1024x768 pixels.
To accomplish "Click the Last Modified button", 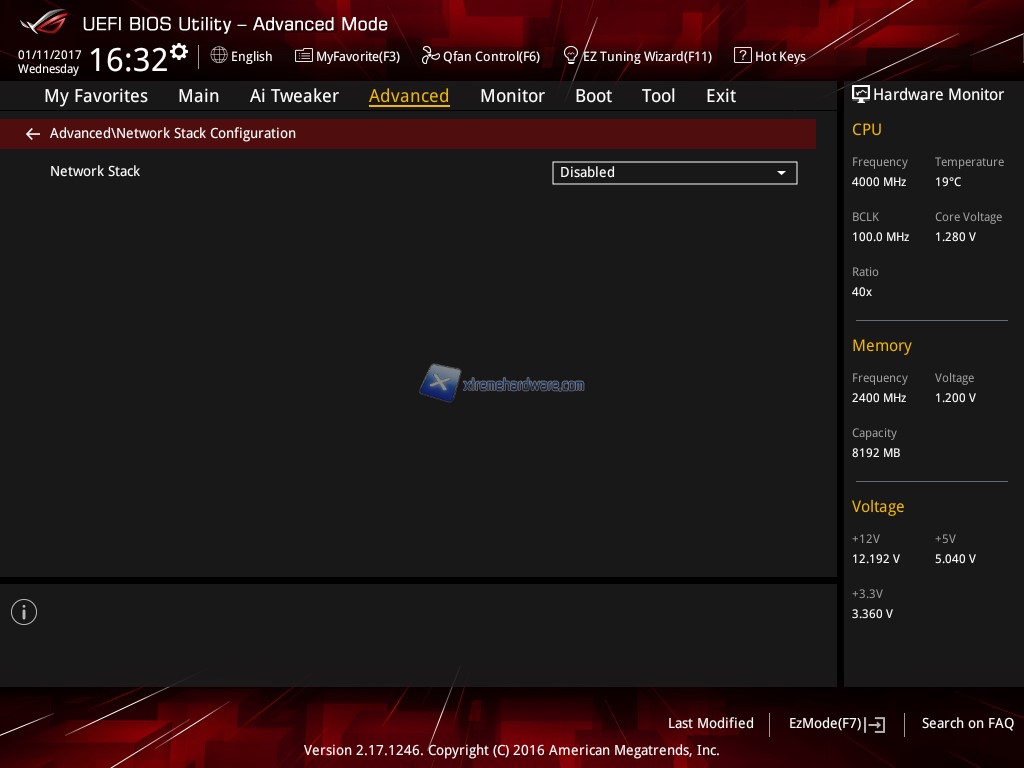I will (710, 723).
